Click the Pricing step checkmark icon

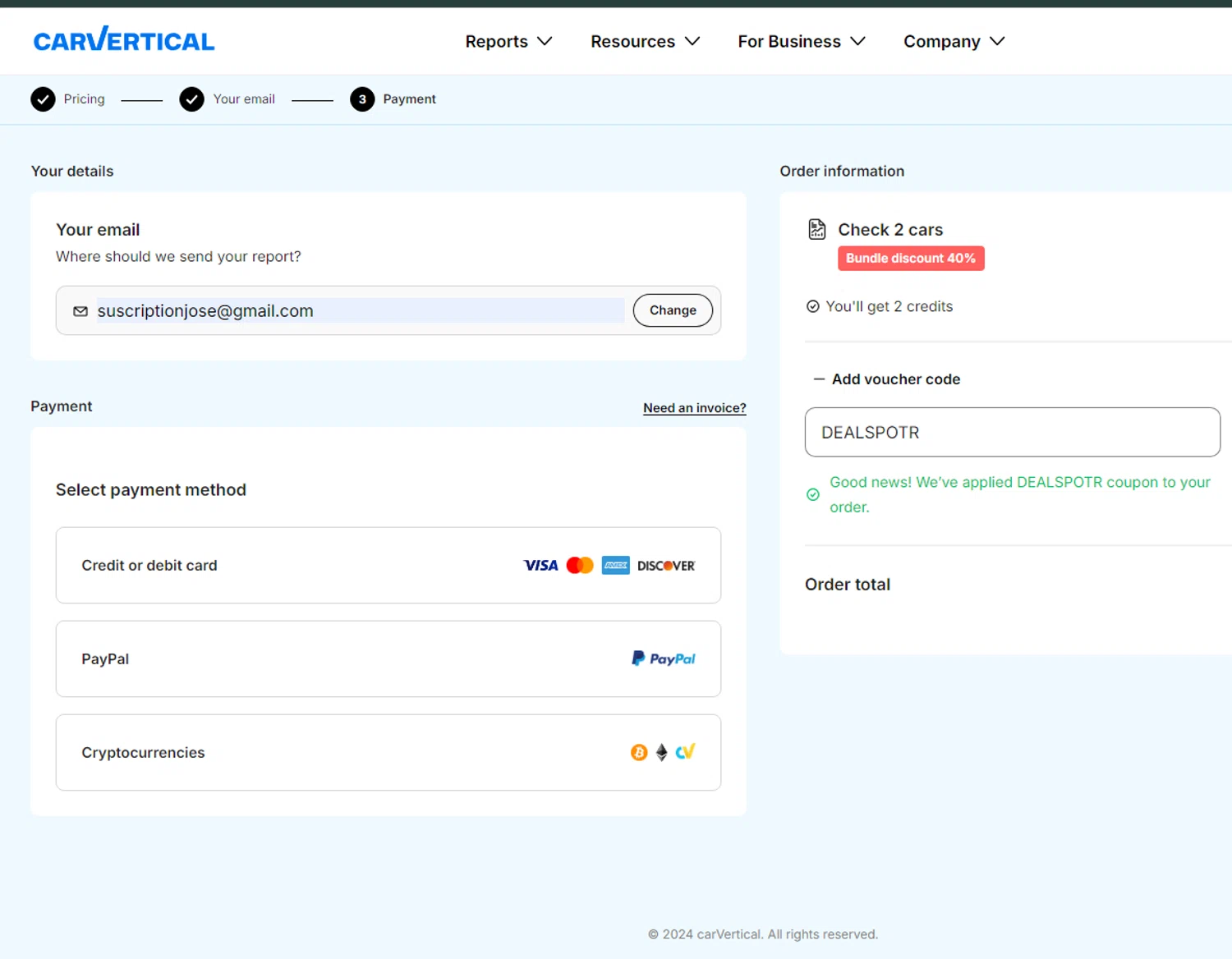[43, 99]
